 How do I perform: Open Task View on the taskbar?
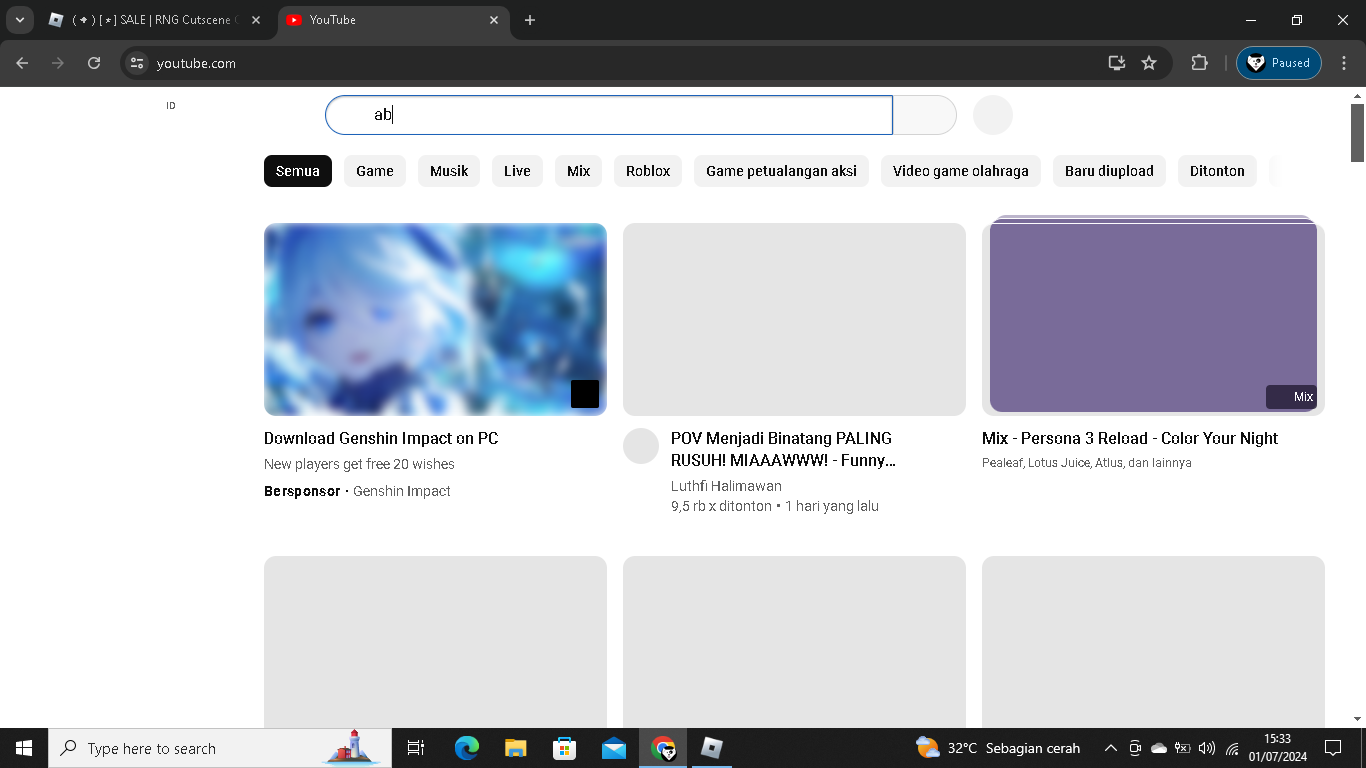(416, 748)
